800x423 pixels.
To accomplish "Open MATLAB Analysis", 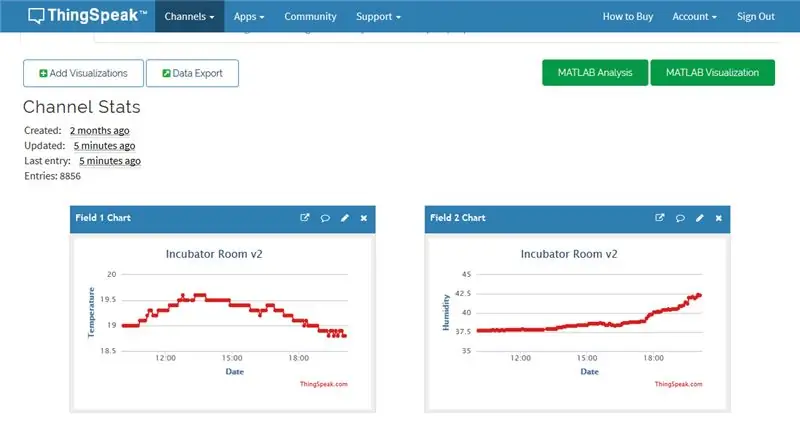I will 595,72.
